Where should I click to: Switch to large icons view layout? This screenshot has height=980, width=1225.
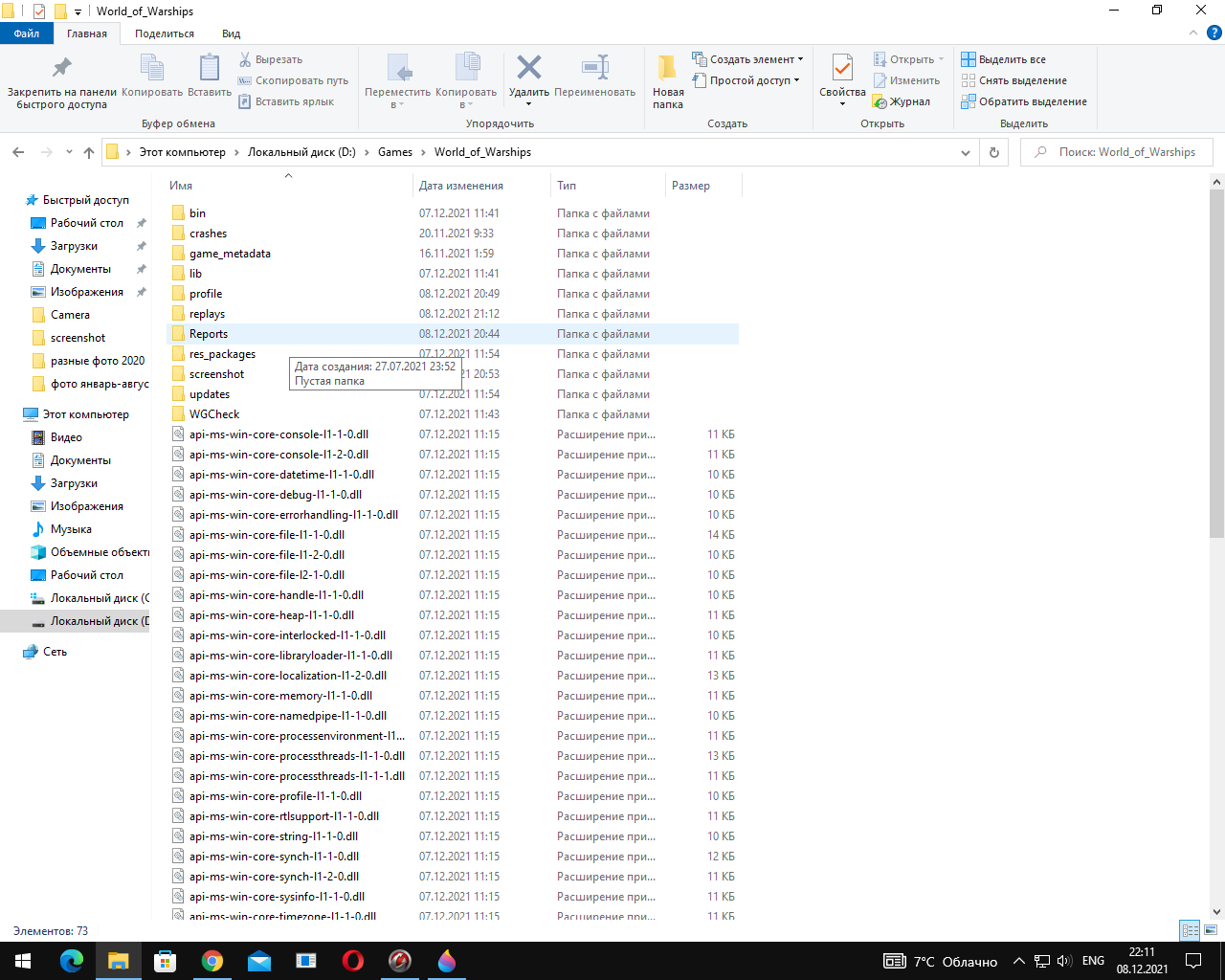(1211, 930)
